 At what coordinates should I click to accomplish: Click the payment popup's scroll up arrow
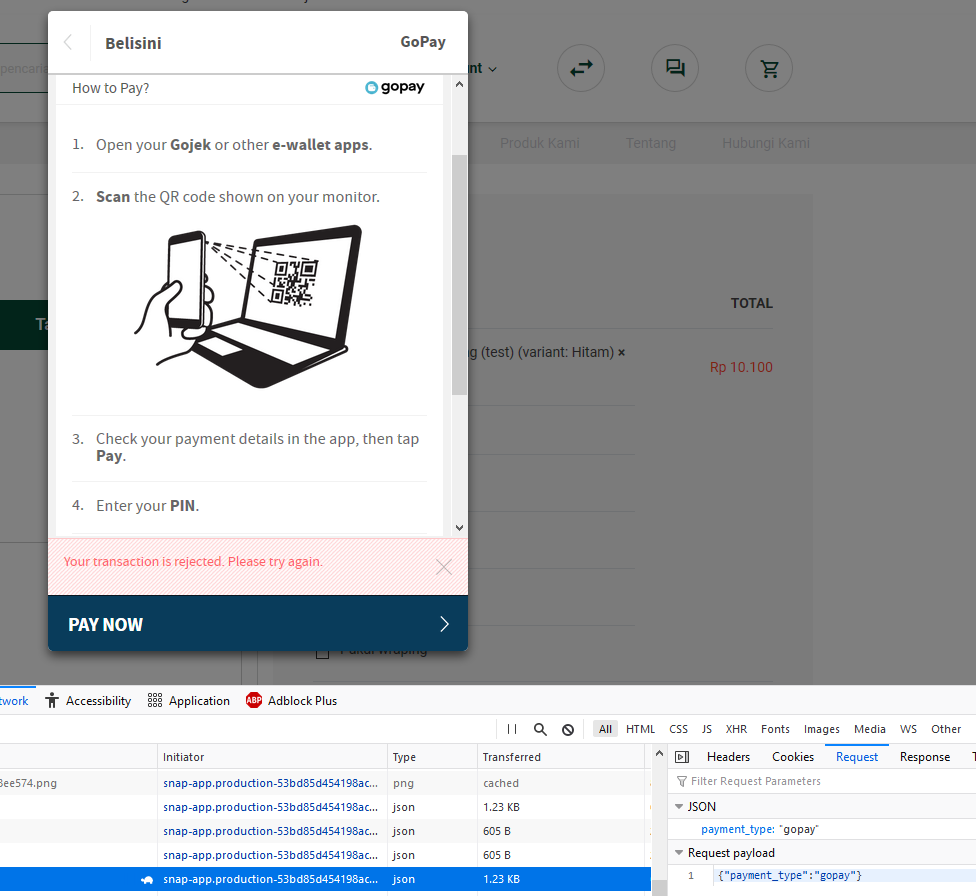(459, 85)
